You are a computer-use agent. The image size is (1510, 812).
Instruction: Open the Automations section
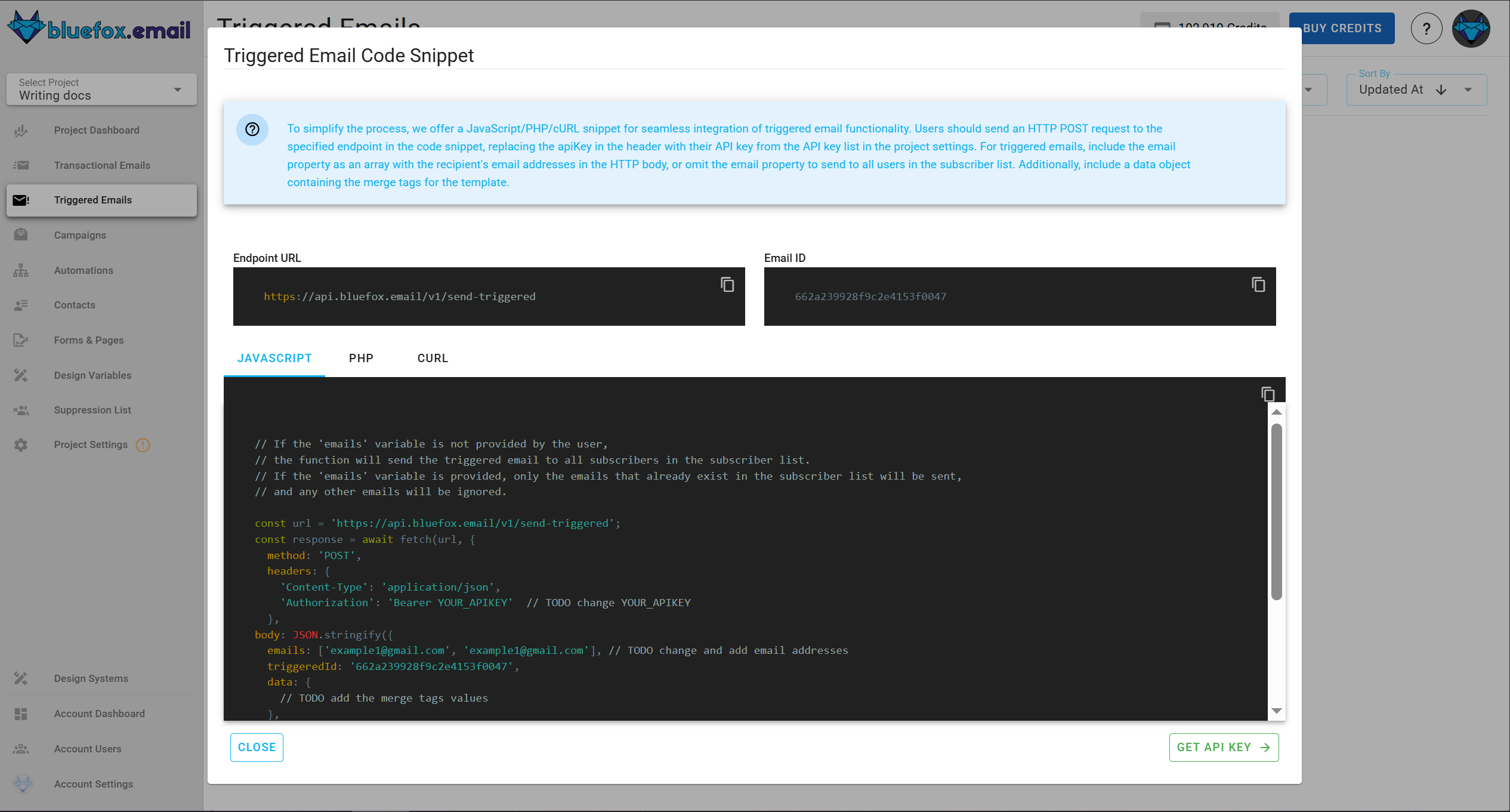click(84, 270)
